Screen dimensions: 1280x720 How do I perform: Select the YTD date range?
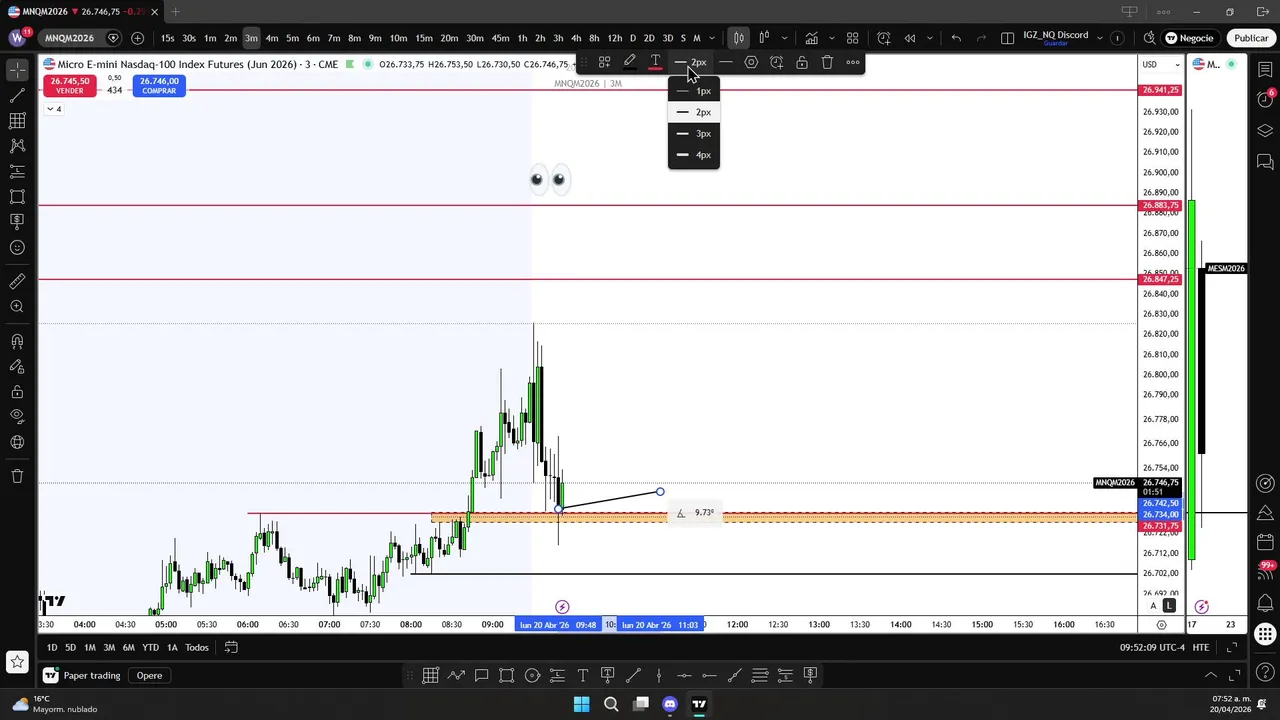click(150, 648)
